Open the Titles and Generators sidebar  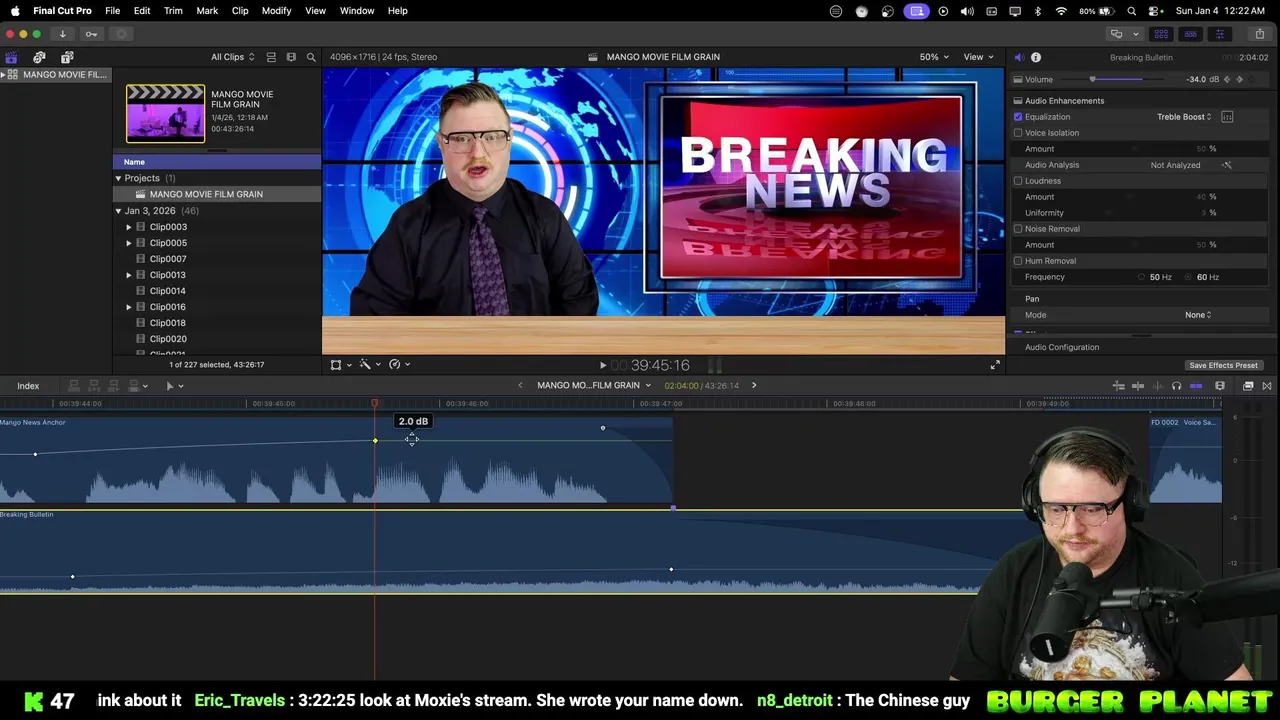point(67,57)
